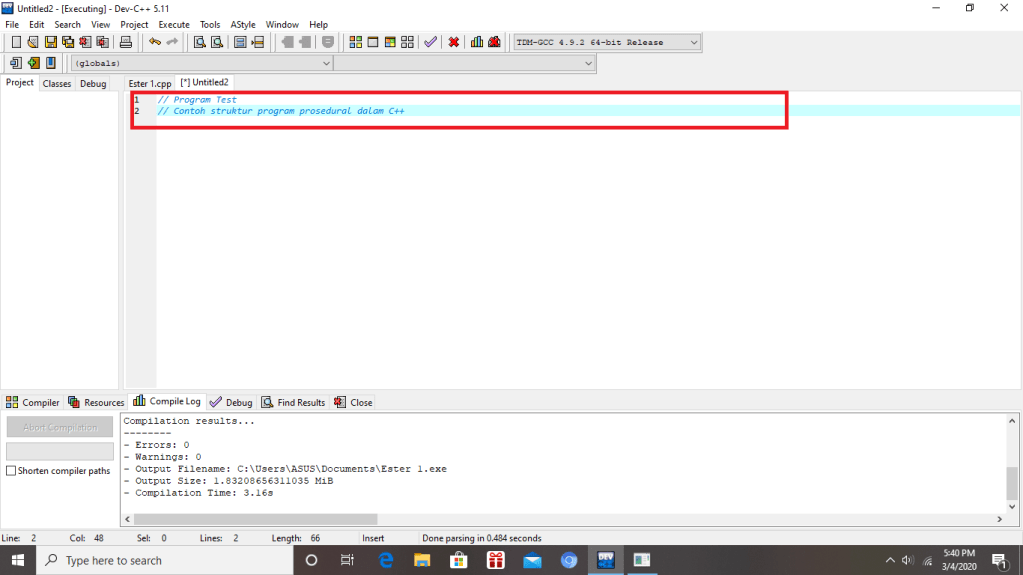Screen dimensions: 1023x575
Task: Open the Execute menu
Action: coord(173,24)
